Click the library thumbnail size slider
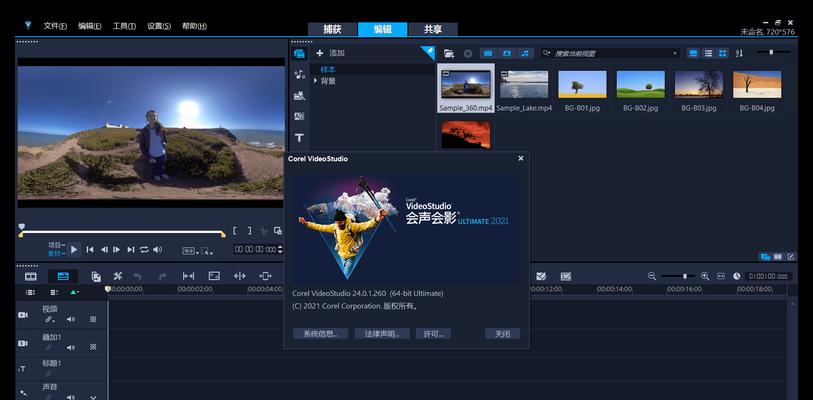 773,52
